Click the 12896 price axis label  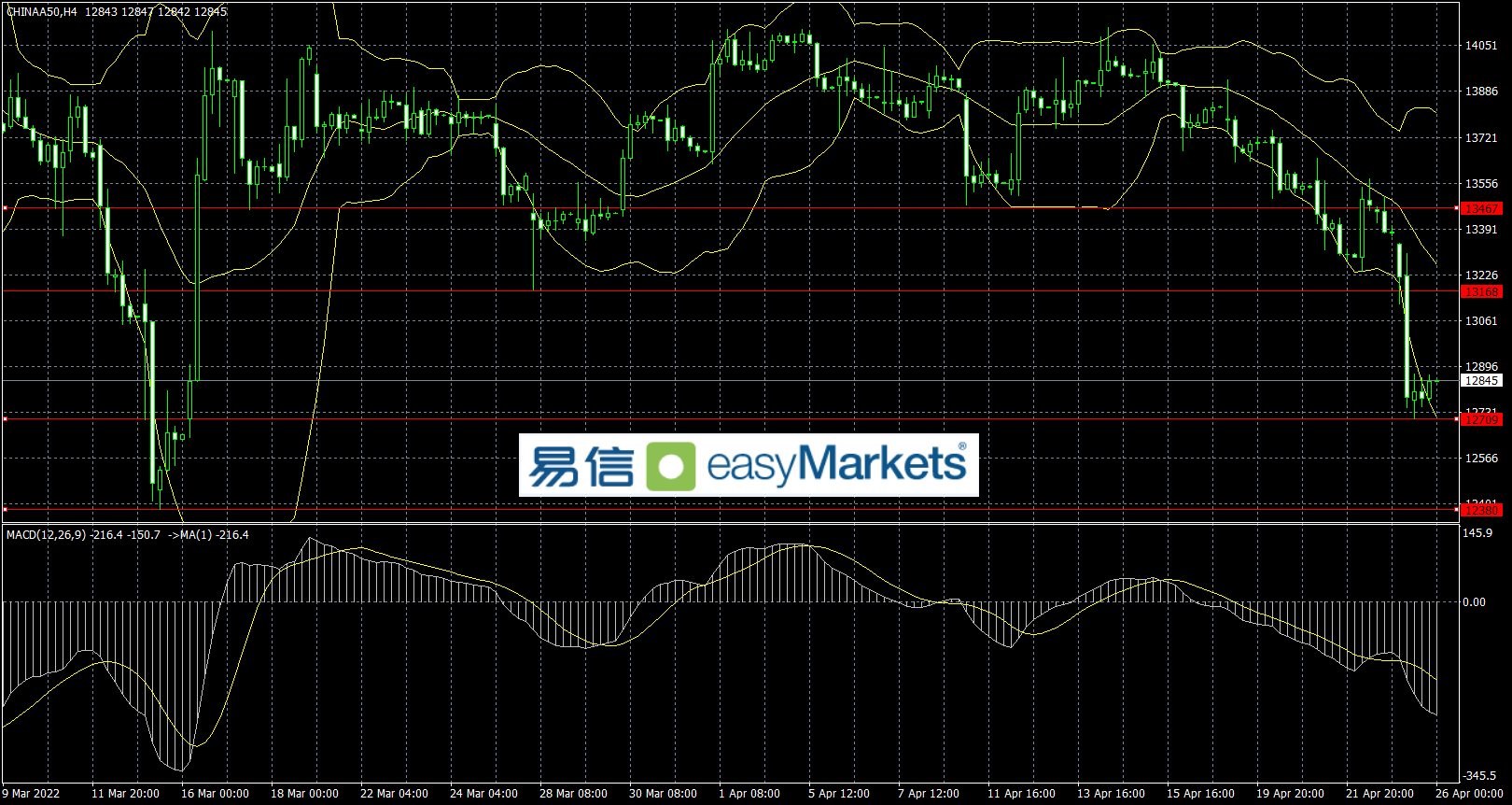pos(1481,367)
